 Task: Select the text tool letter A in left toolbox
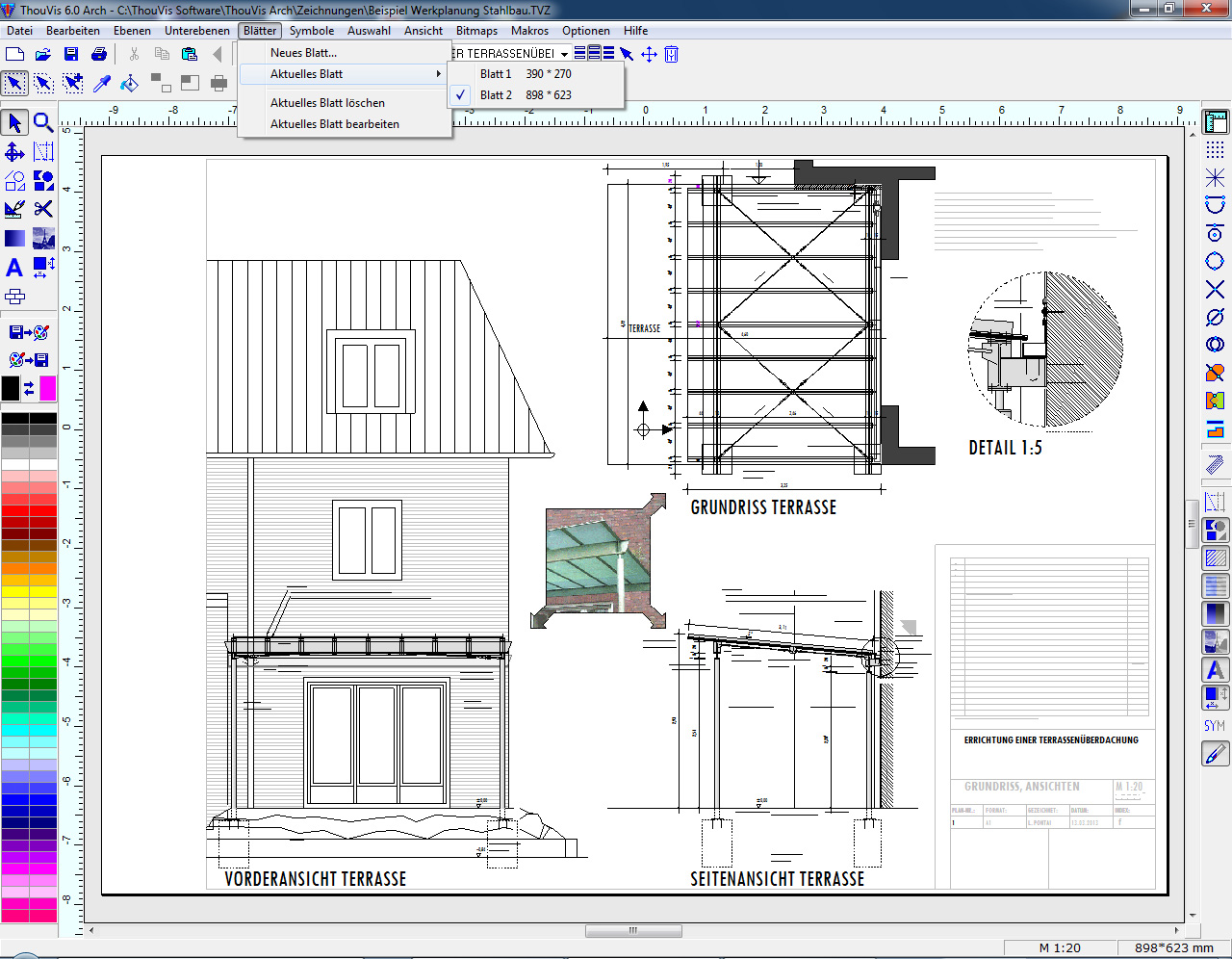pyautogui.click(x=14, y=268)
